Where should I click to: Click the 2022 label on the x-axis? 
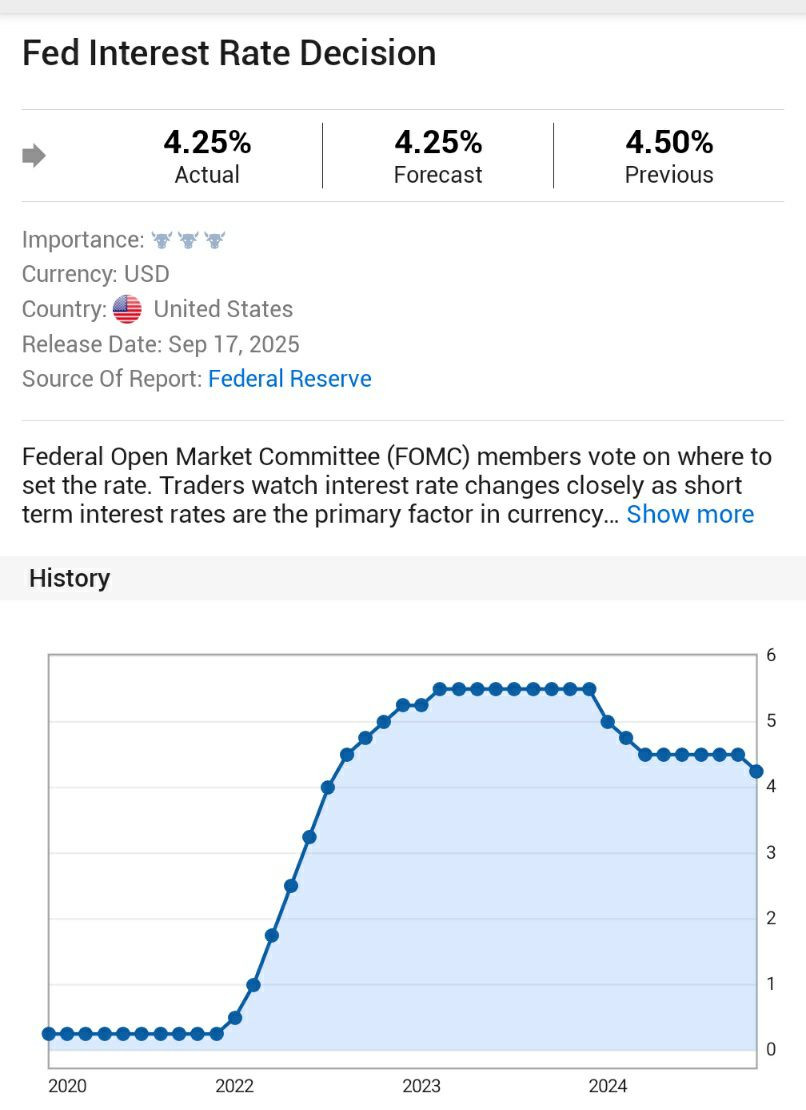click(235, 1086)
